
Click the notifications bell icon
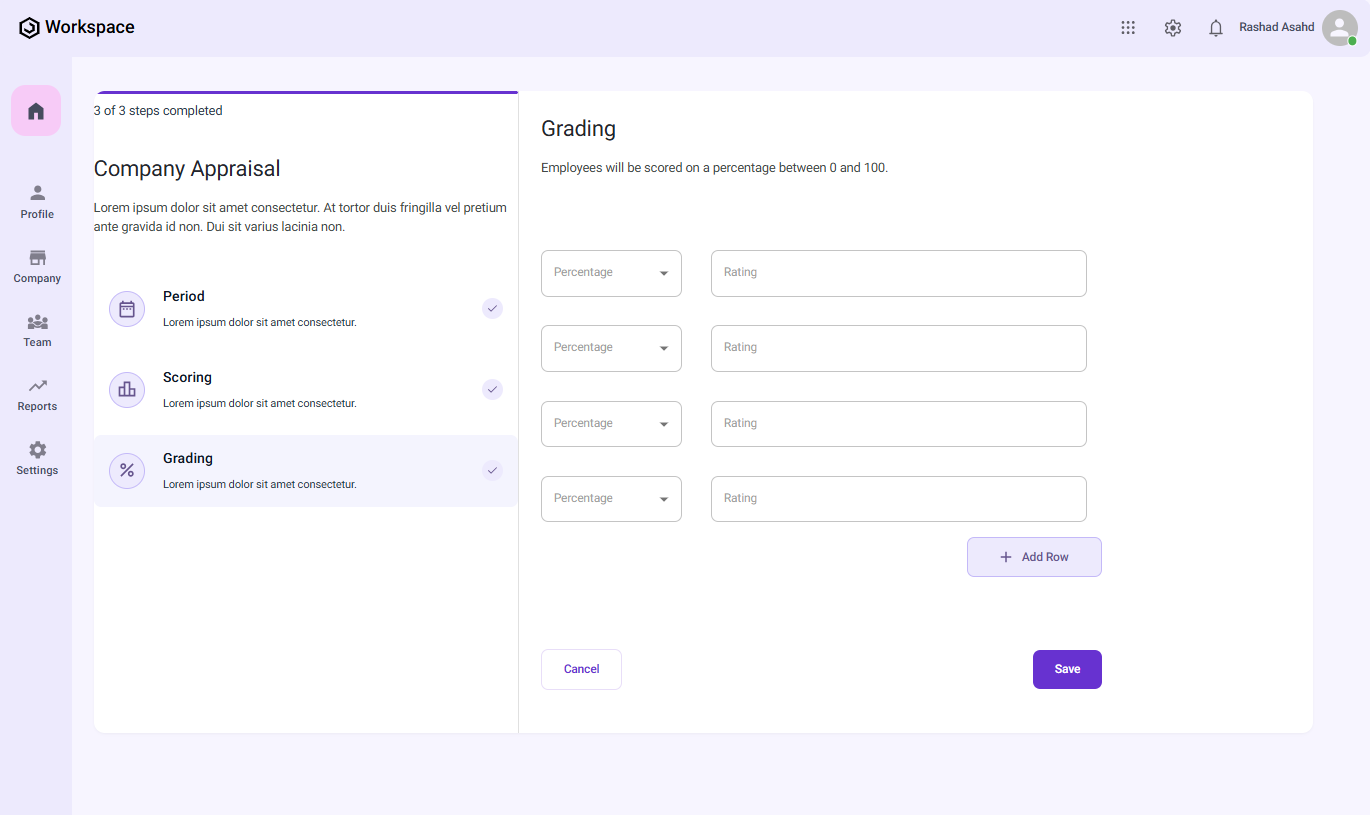coord(1216,28)
